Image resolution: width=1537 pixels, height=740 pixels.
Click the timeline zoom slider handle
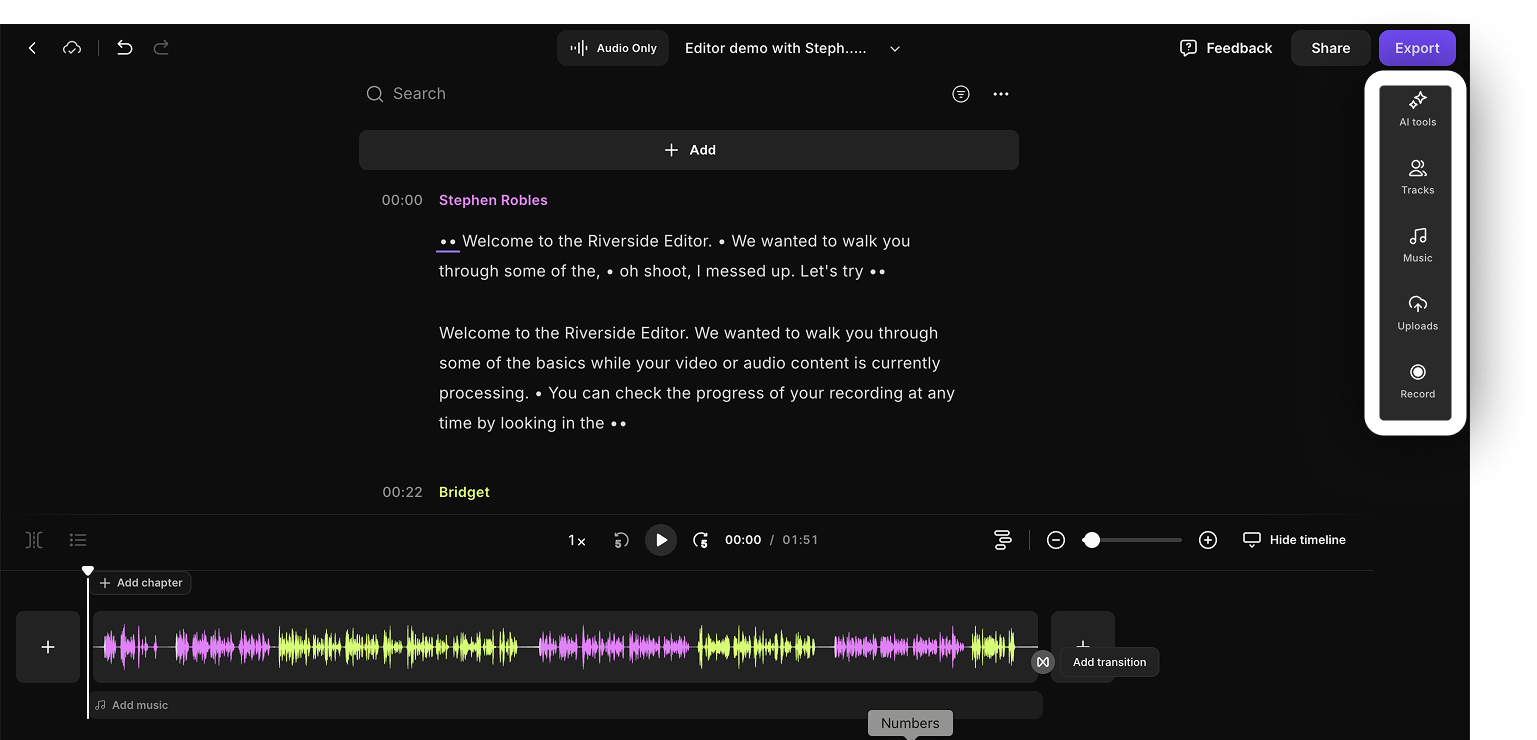(x=1092, y=540)
